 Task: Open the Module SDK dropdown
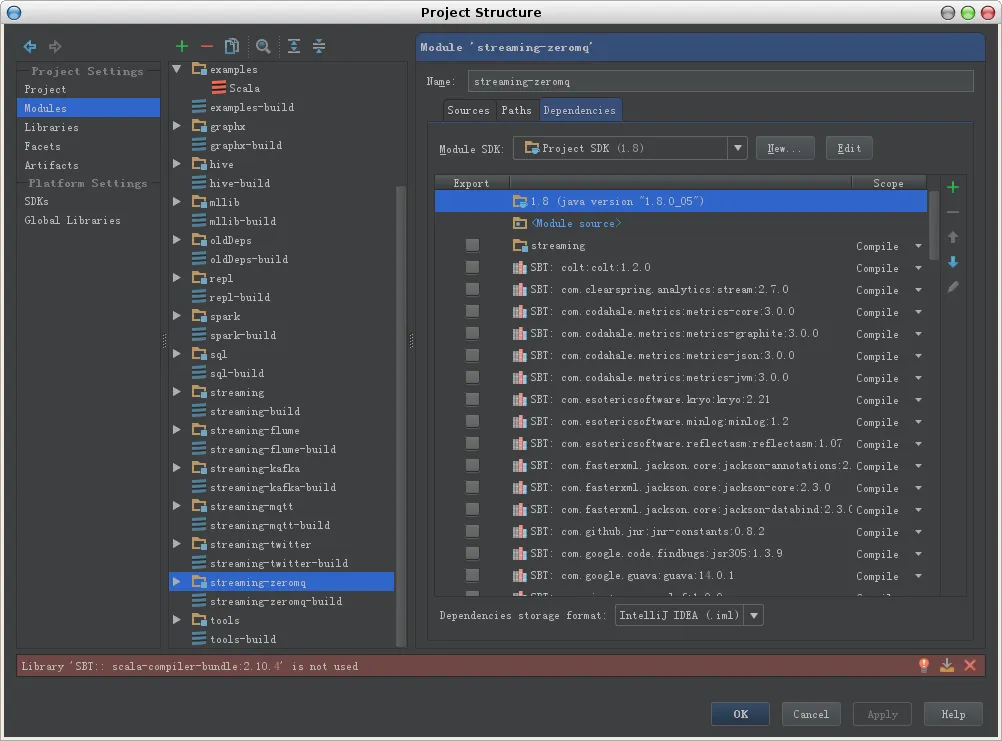[737, 148]
